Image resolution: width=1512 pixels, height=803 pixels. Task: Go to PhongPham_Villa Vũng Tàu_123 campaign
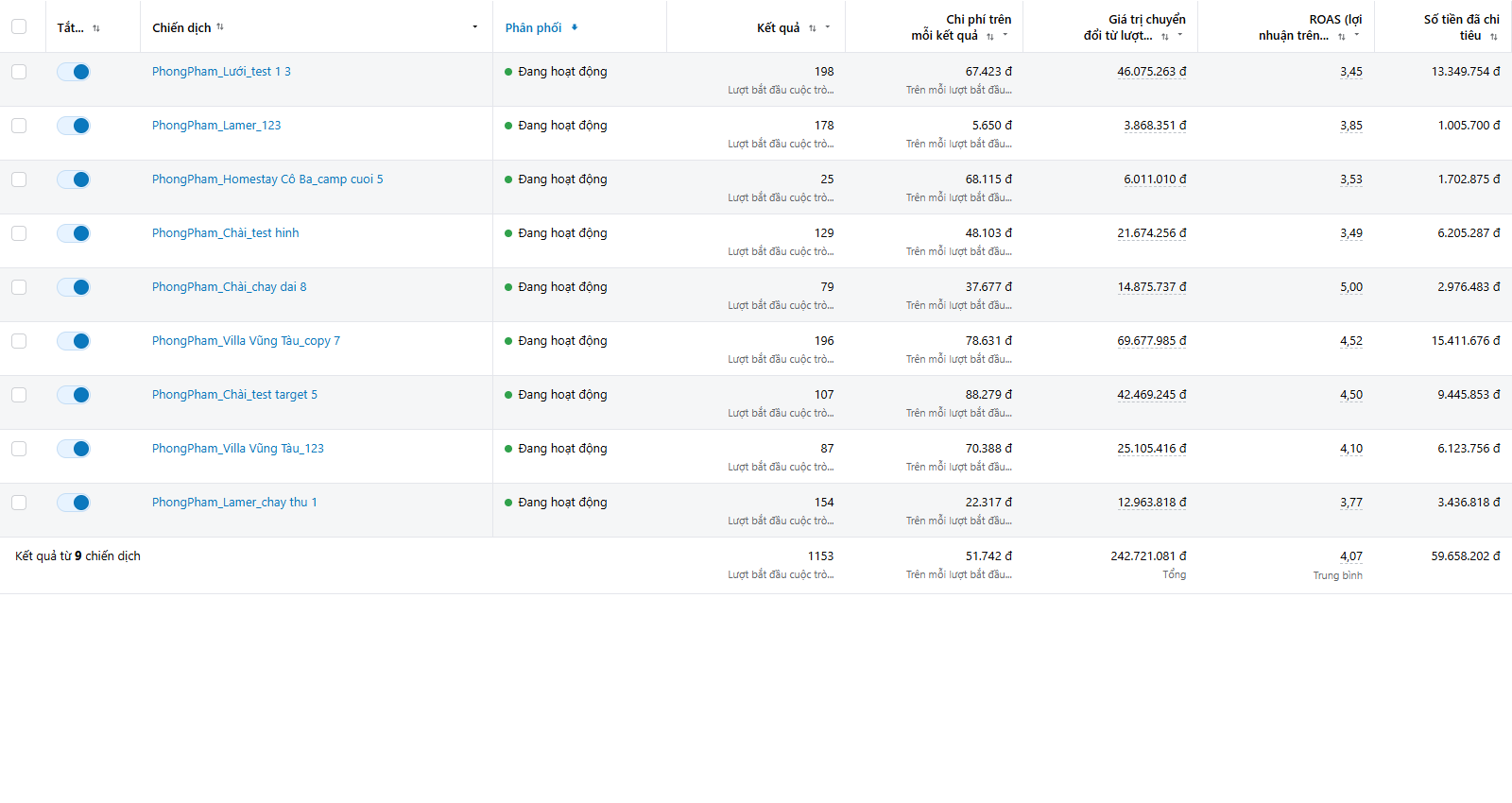click(x=238, y=449)
